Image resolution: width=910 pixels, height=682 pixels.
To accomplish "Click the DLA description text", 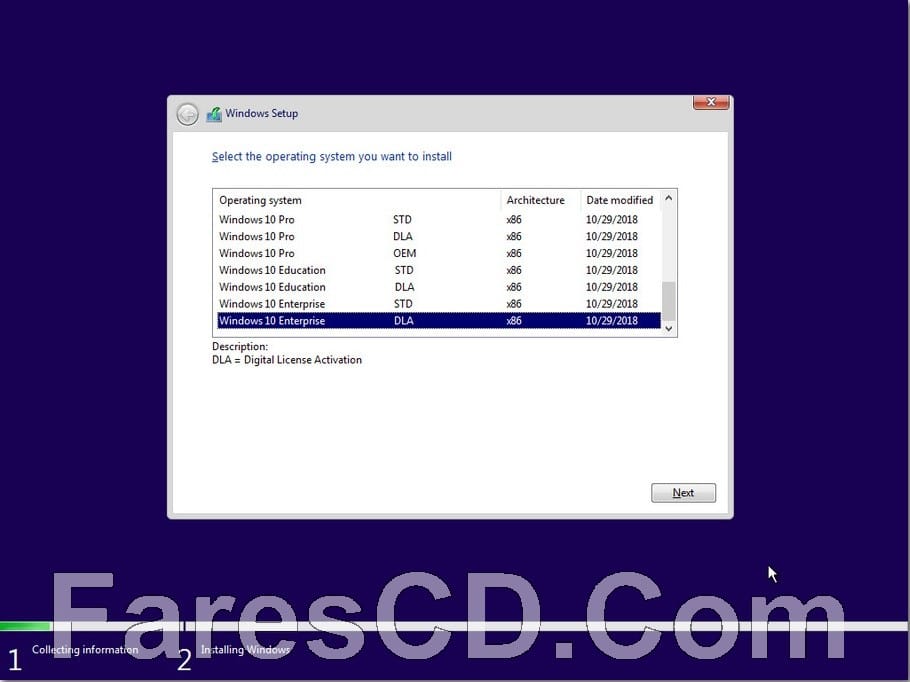I will (287, 360).
